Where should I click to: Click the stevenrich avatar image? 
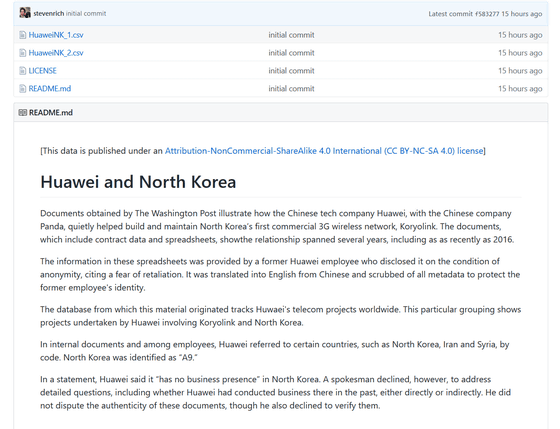[25, 13]
